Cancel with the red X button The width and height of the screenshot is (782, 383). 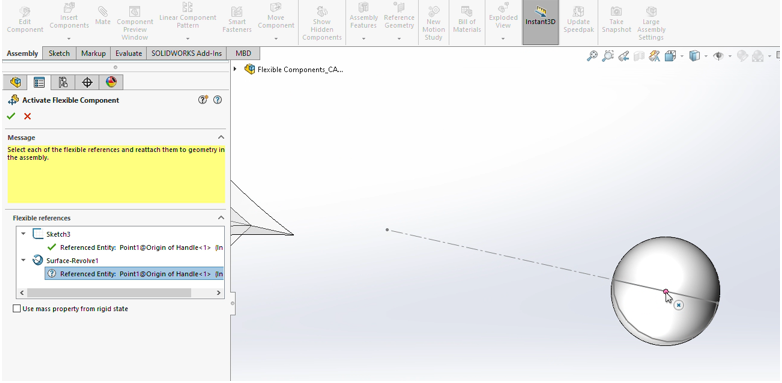tap(27, 116)
